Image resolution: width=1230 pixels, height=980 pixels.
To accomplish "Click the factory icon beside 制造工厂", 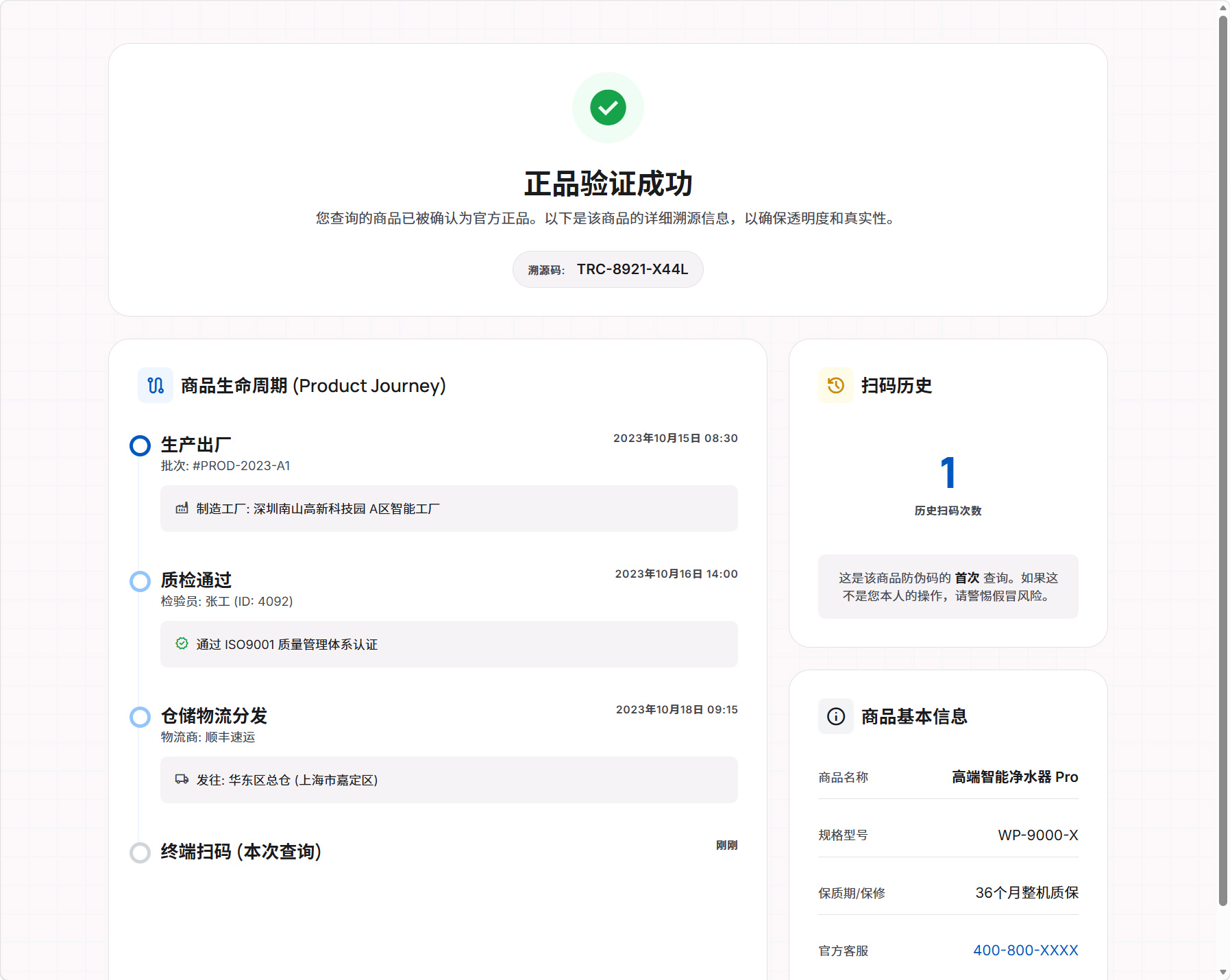I will [182, 509].
